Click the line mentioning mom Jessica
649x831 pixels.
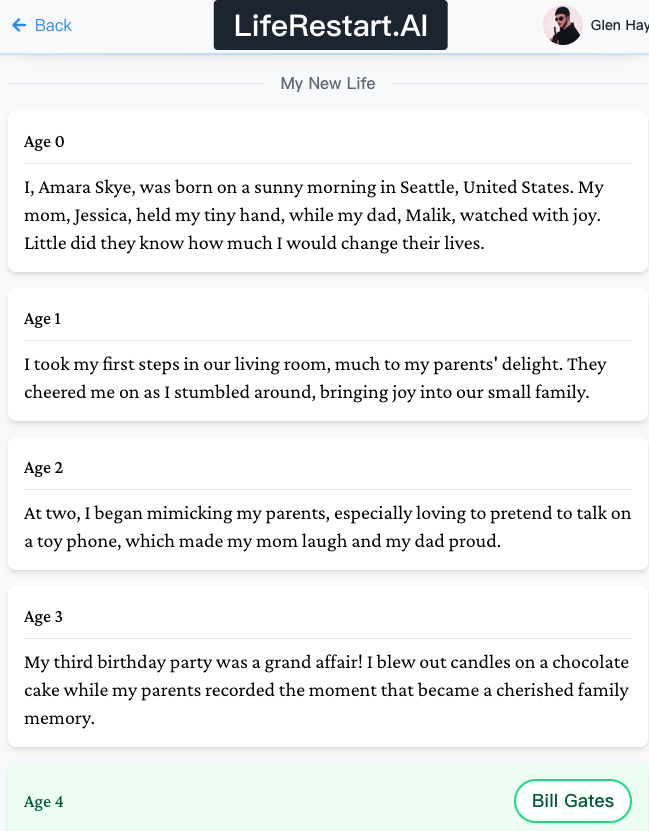click(x=326, y=215)
